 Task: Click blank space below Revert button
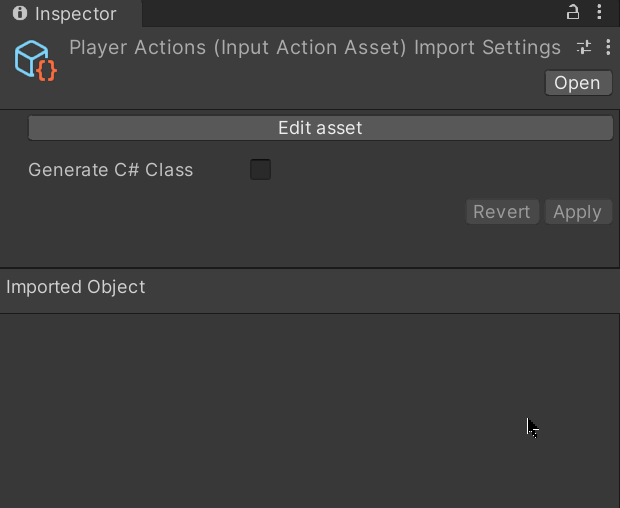click(502, 244)
